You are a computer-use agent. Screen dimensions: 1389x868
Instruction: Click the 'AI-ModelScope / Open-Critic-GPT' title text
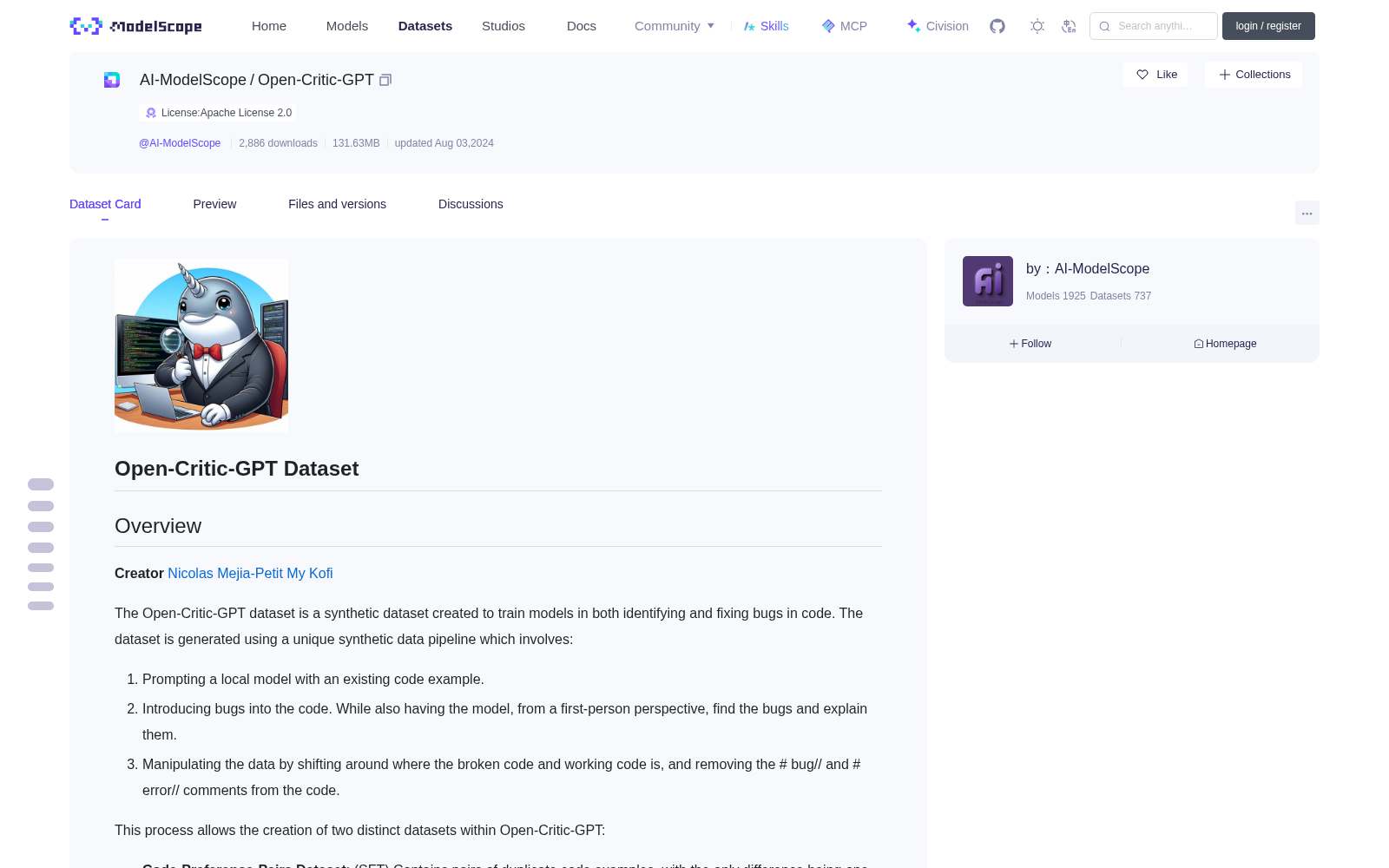tap(257, 80)
